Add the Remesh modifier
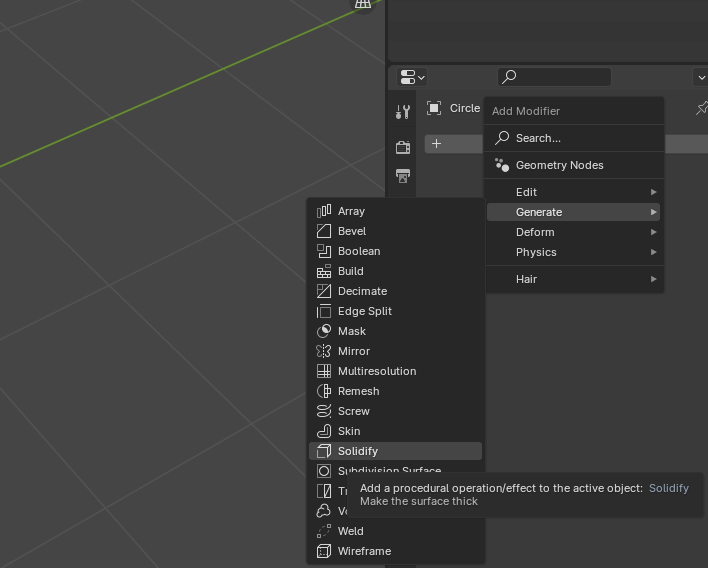The image size is (708, 568). (396, 391)
